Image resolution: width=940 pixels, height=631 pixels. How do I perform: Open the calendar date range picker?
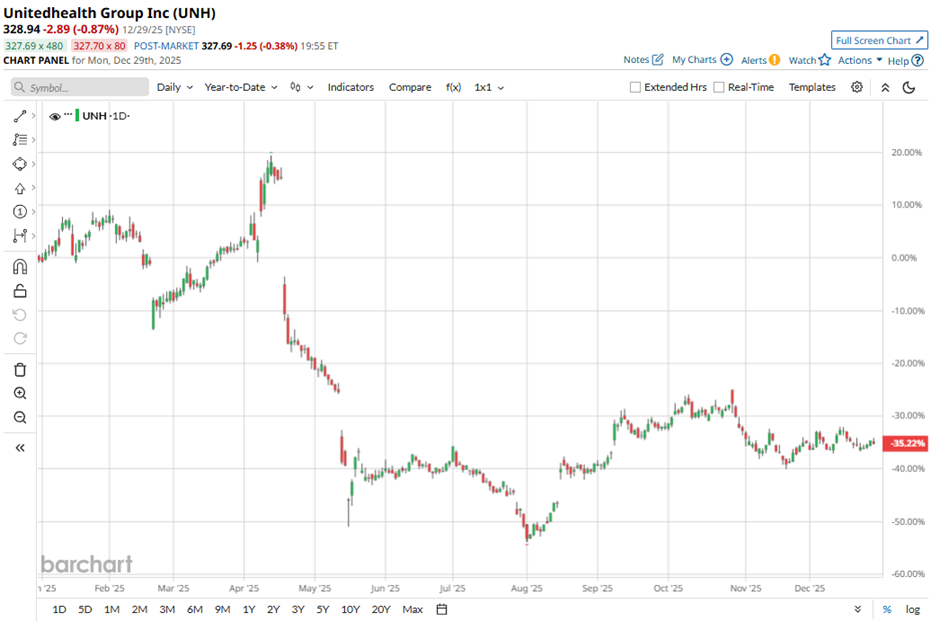tap(442, 609)
